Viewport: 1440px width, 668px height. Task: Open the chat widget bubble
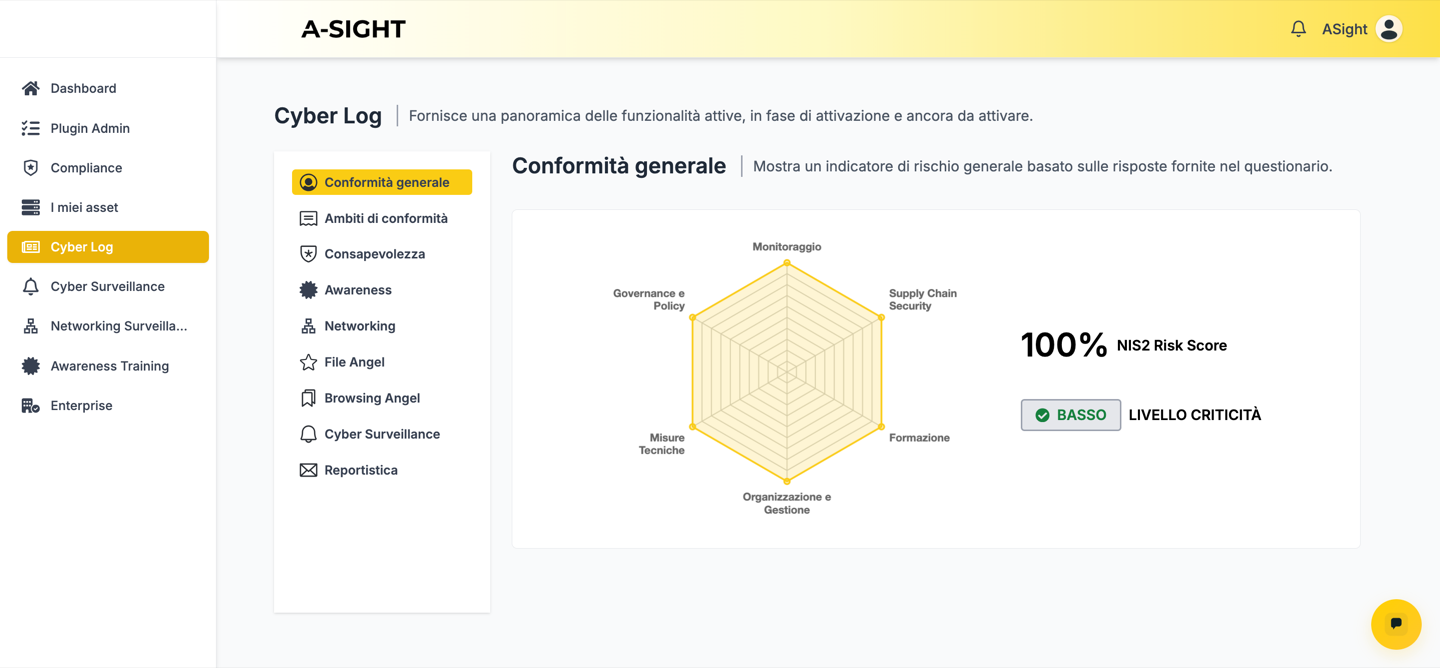point(1396,624)
